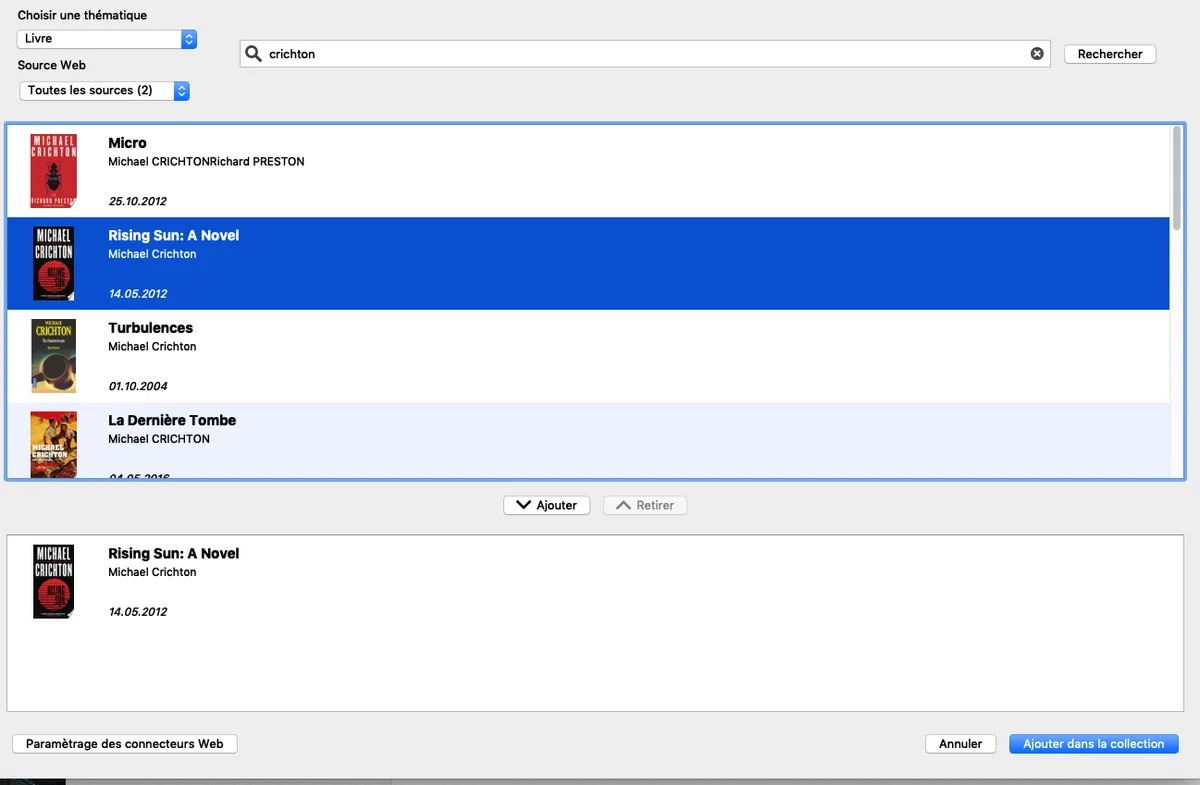Click the Rechercher button

click(1109, 54)
